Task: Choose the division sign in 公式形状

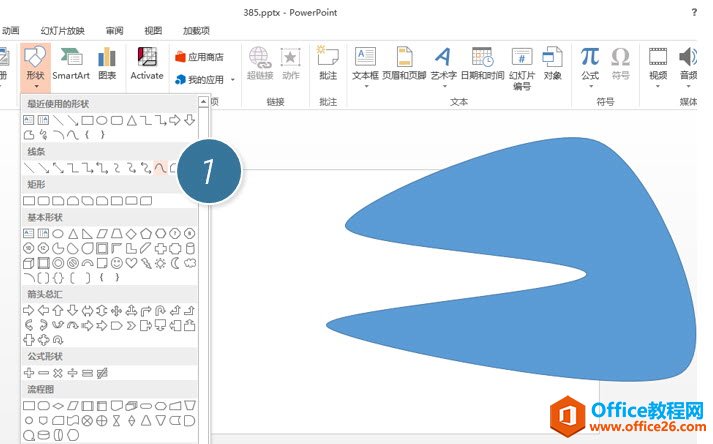Action: pos(72,373)
